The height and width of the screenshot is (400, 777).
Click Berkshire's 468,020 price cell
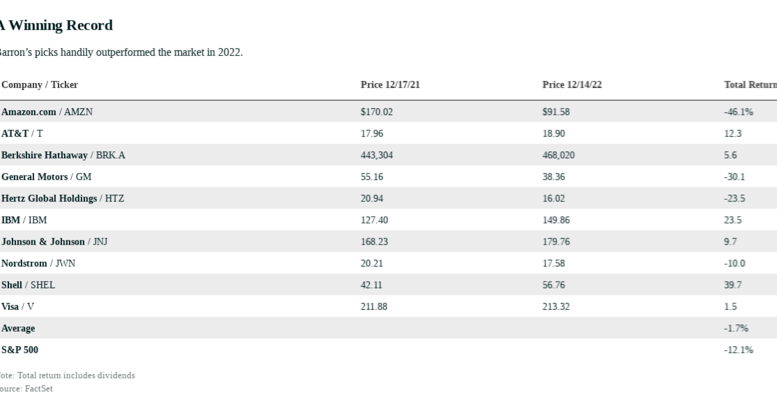coord(559,155)
